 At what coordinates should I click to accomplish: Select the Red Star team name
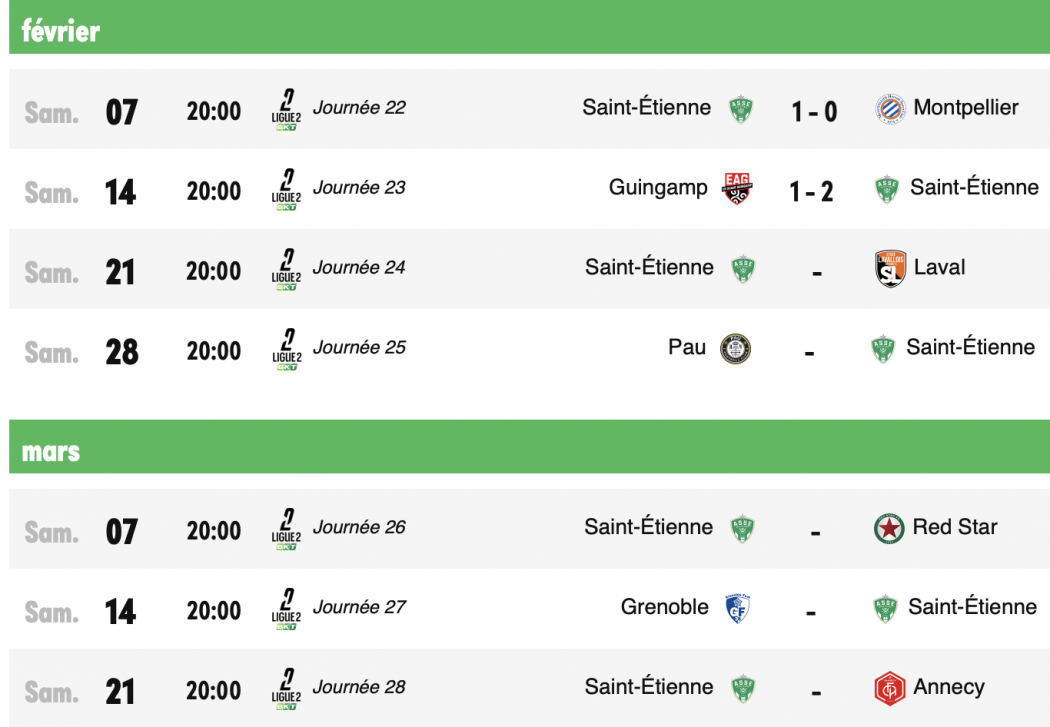pyautogui.click(x=954, y=527)
